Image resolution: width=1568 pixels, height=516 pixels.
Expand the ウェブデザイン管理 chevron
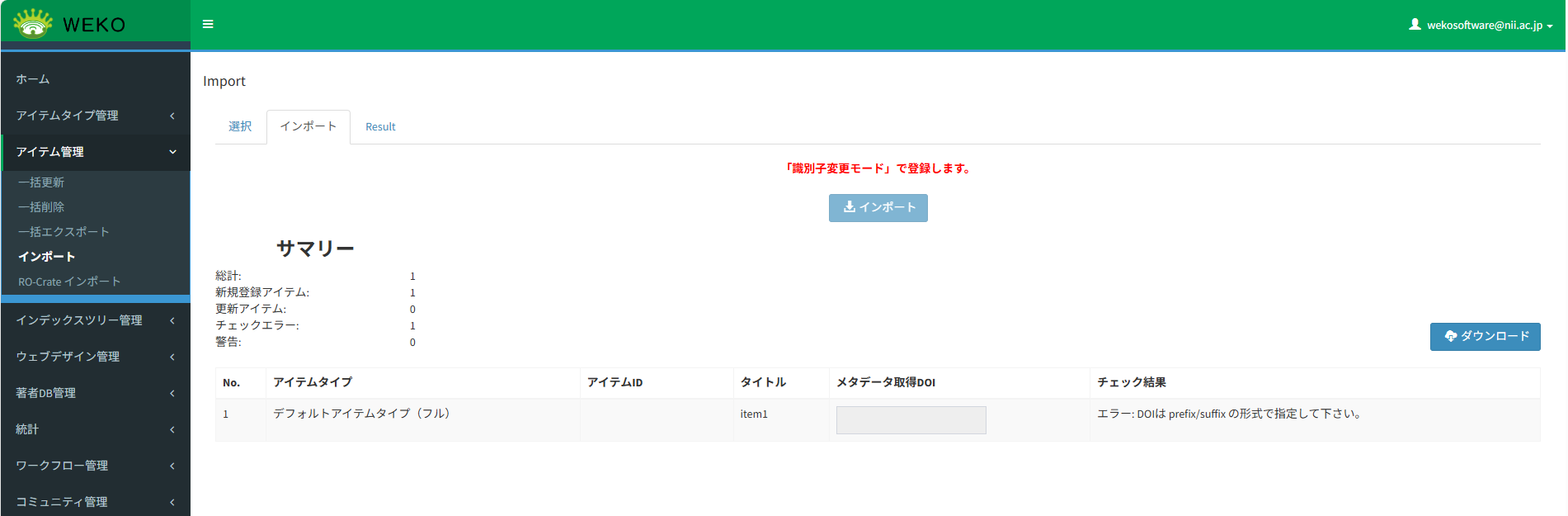tap(172, 357)
